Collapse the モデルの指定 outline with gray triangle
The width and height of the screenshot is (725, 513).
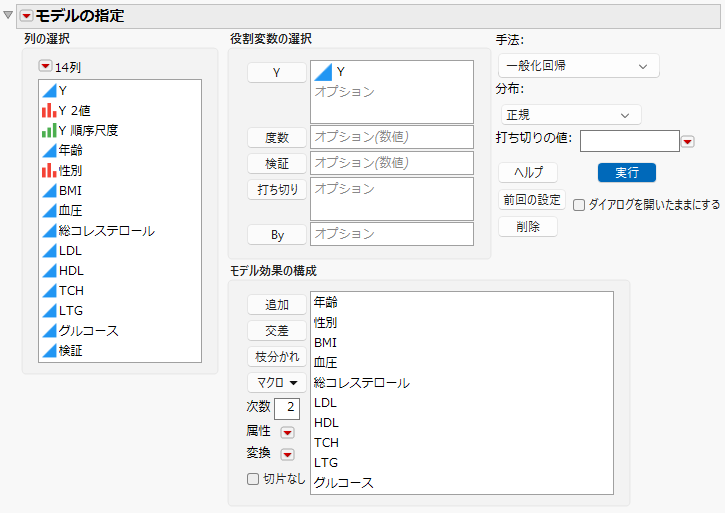8,15
